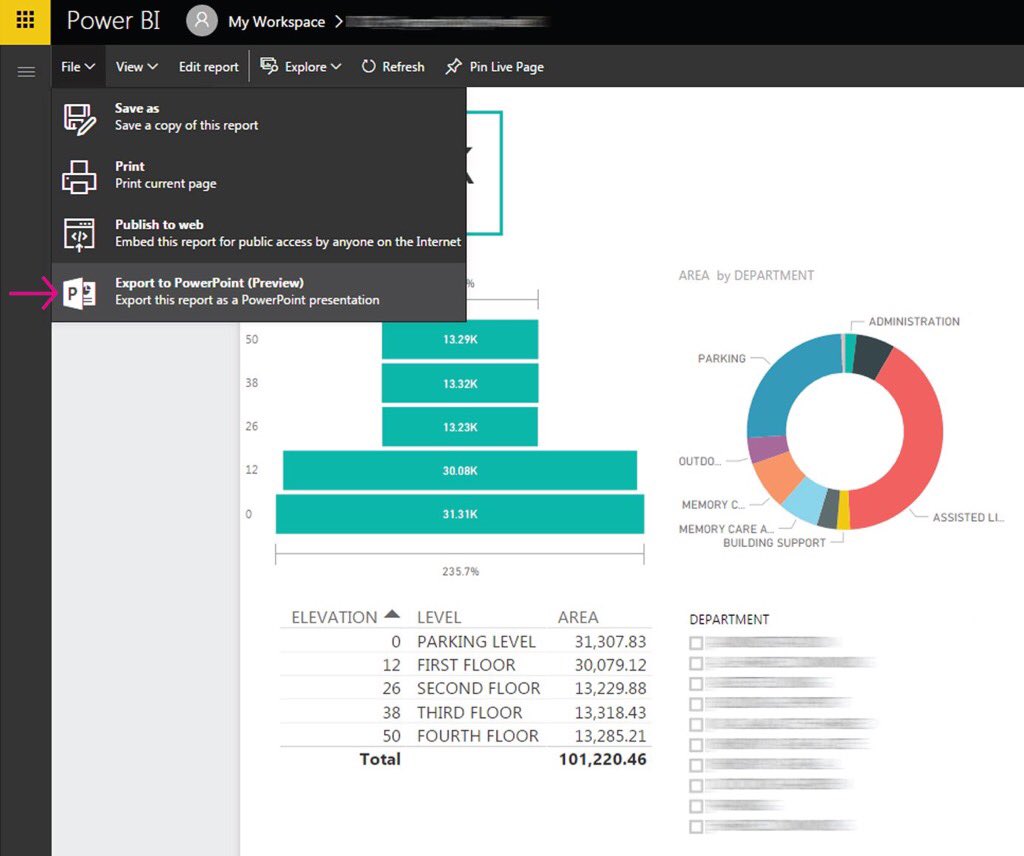Image resolution: width=1024 pixels, height=856 pixels.
Task: Click the Print printer icon
Action: [79, 177]
